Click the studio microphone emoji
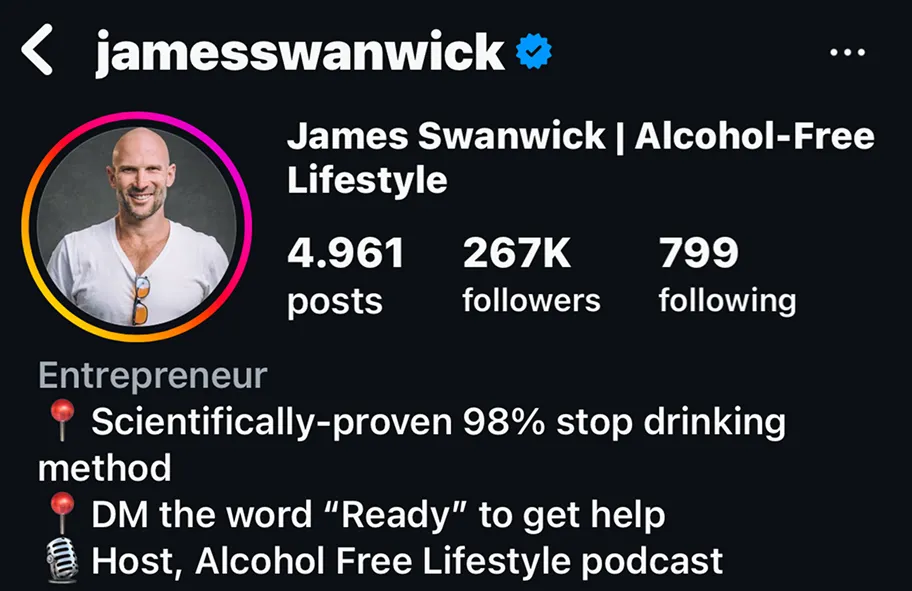The height and width of the screenshot is (591, 912). point(62,560)
